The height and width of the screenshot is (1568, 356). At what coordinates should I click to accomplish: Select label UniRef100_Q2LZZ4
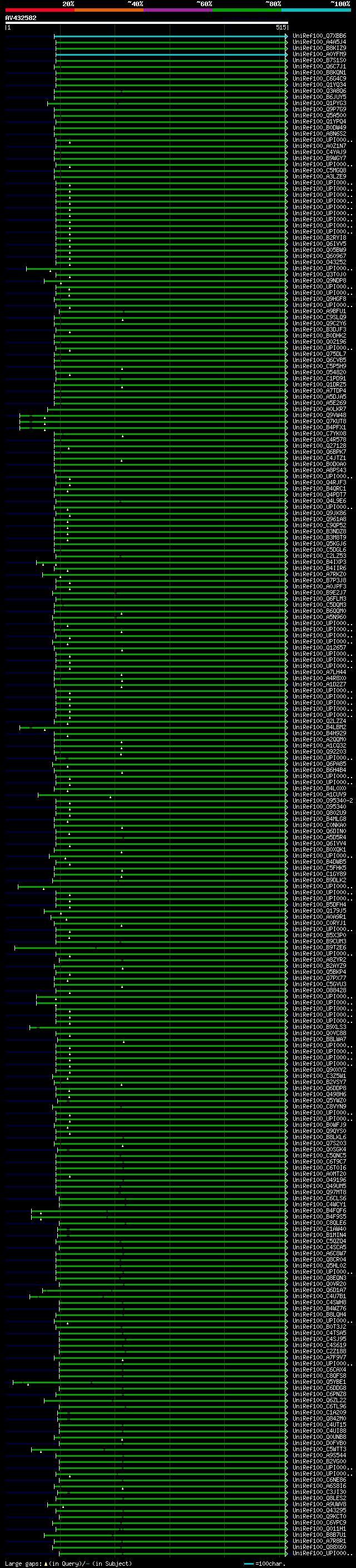(x=319, y=721)
